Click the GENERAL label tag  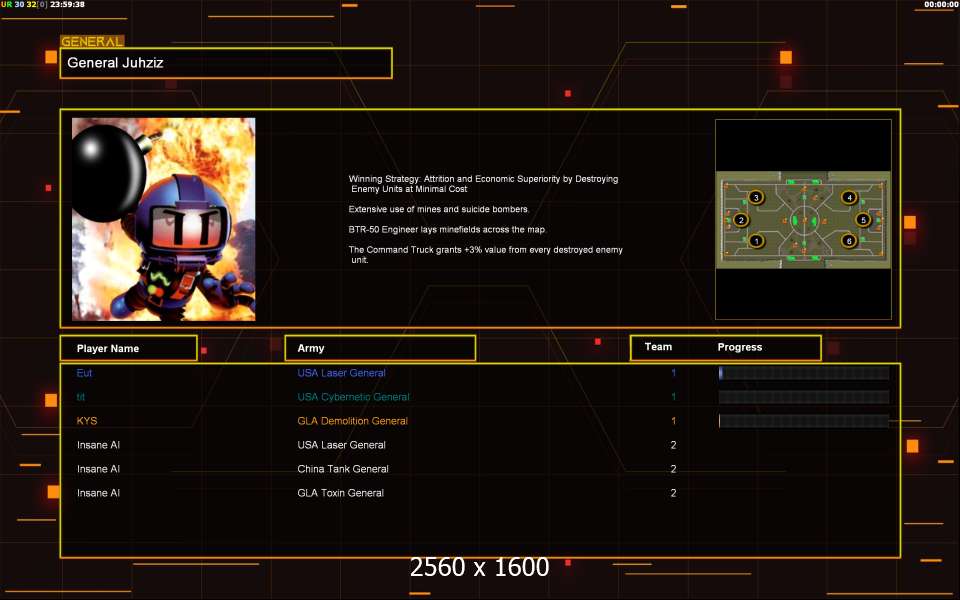92,42
